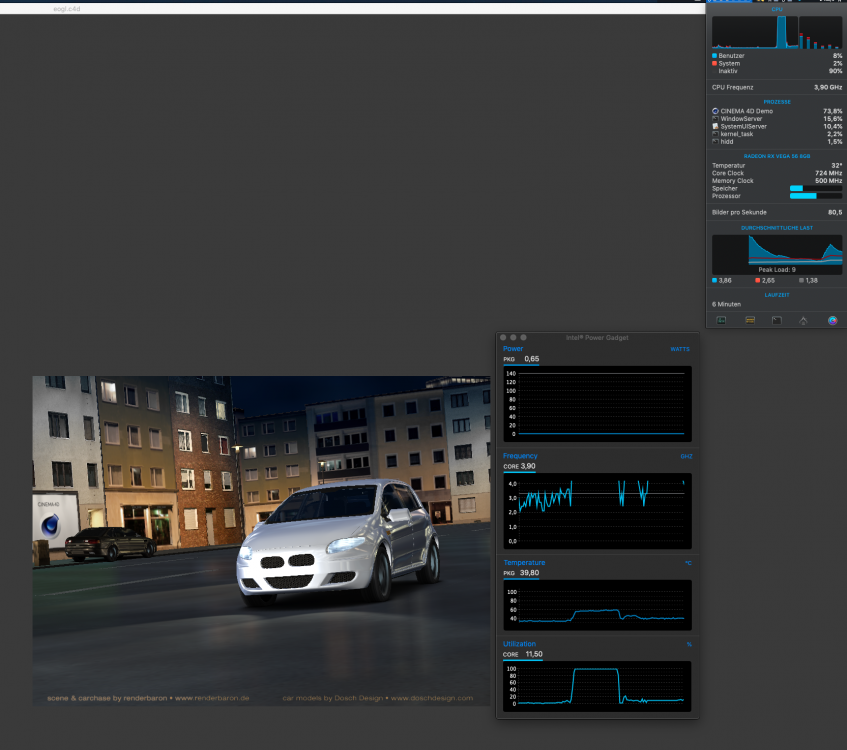
Task: Click the Peak Load: 9 label
Action: coord(777,270)
